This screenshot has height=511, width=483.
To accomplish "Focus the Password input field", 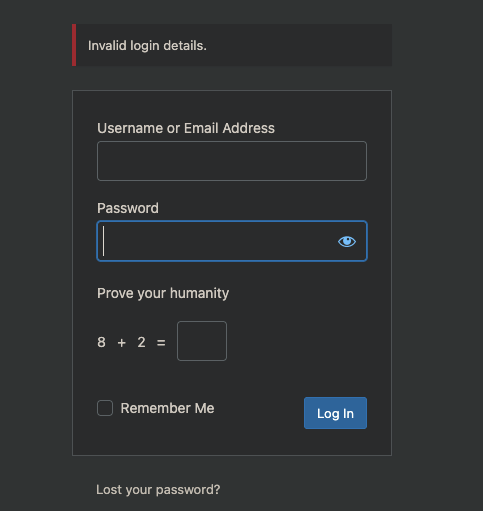I will (232, 241).
